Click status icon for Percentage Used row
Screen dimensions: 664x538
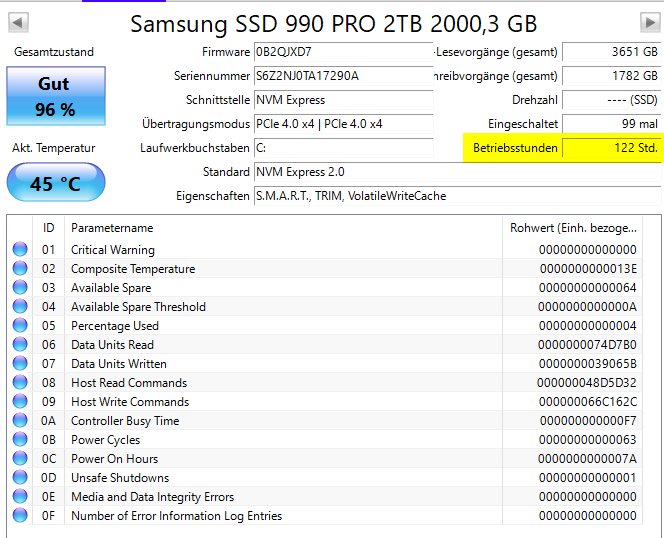point(20,326)
